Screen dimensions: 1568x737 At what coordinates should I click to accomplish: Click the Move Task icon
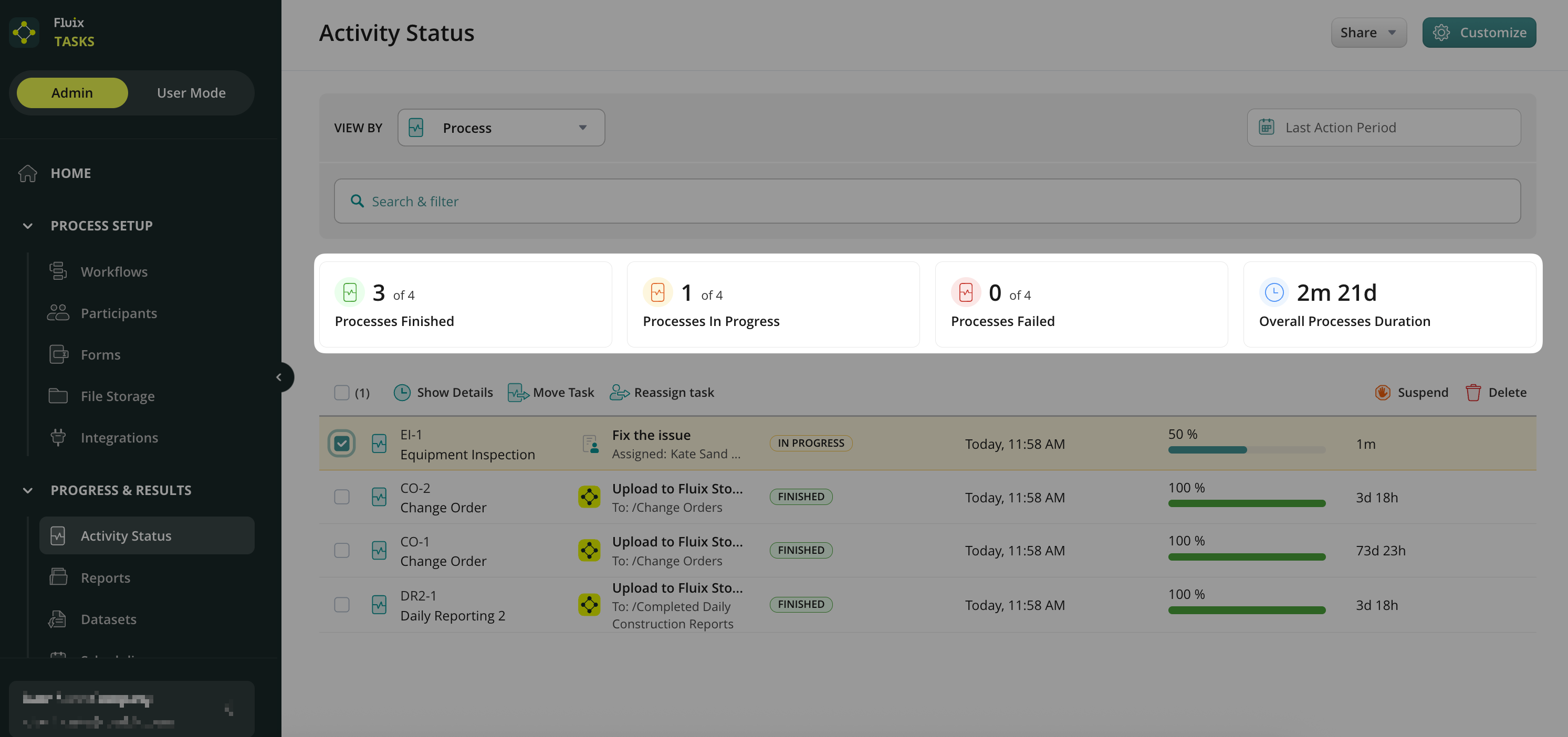(x=517, y=393)
